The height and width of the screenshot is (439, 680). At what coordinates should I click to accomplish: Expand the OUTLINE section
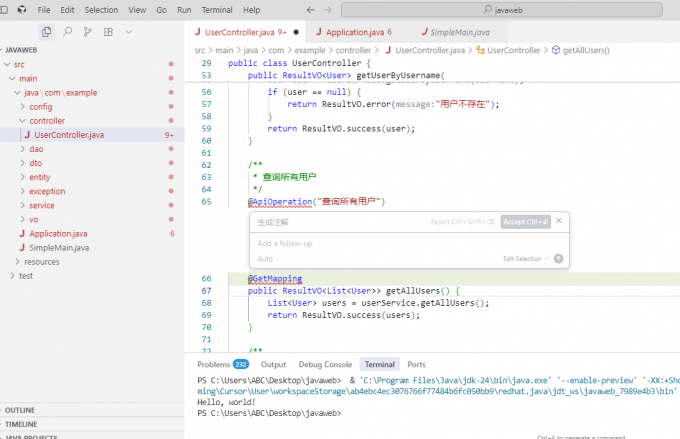[x=20, y=410]
